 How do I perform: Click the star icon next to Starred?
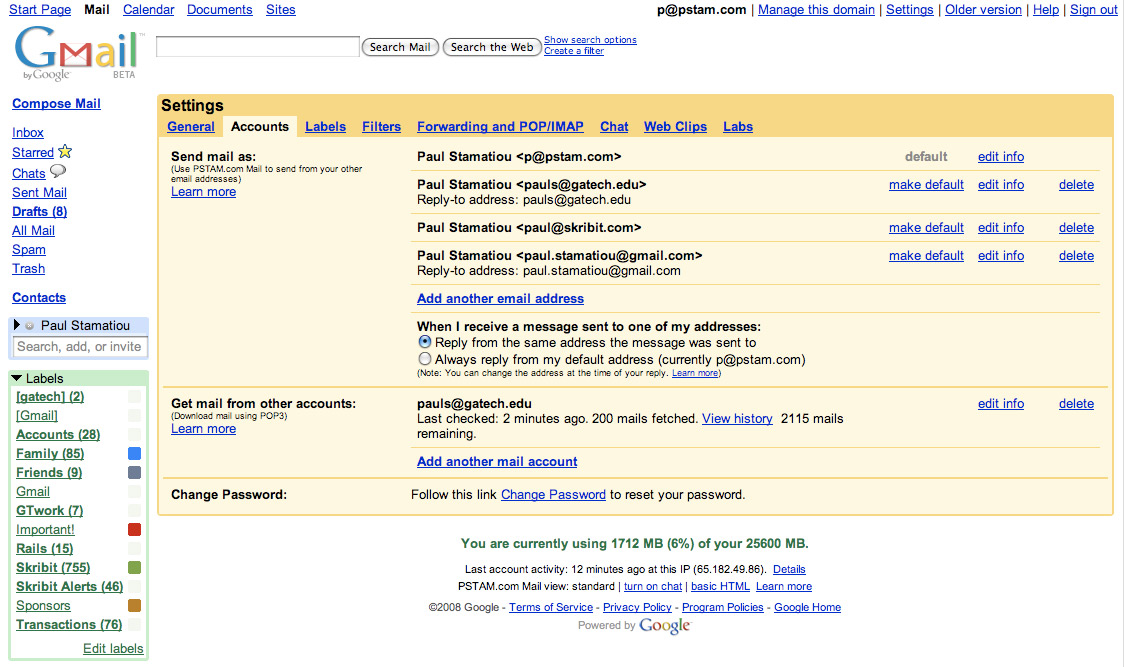(x=65, y=151)
